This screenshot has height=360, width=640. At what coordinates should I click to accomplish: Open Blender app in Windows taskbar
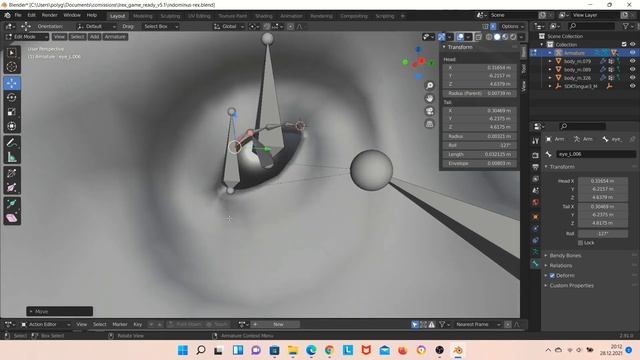pos(458,350)
